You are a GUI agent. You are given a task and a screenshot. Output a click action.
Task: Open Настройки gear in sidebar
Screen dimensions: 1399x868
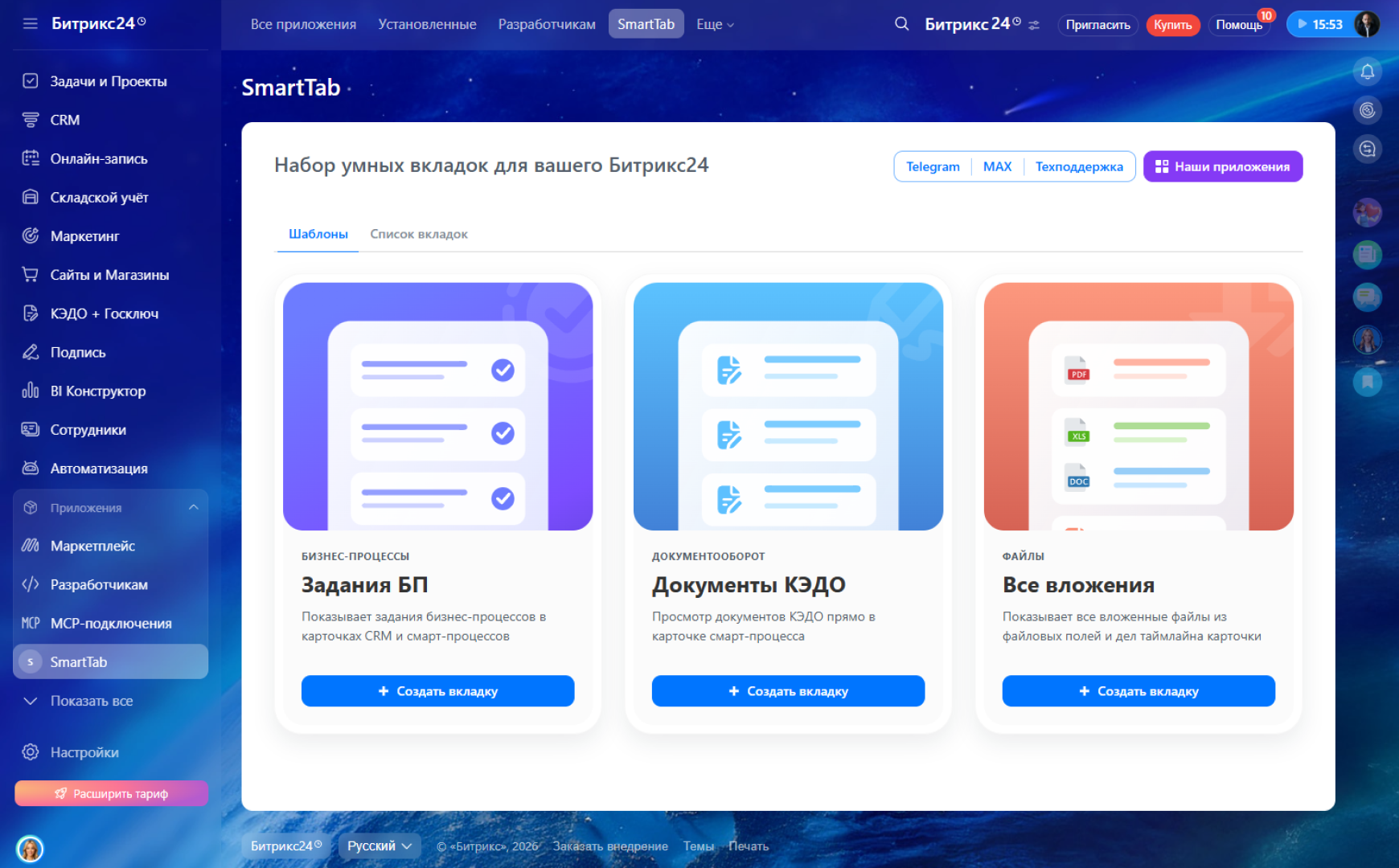[x=111, y=752]
